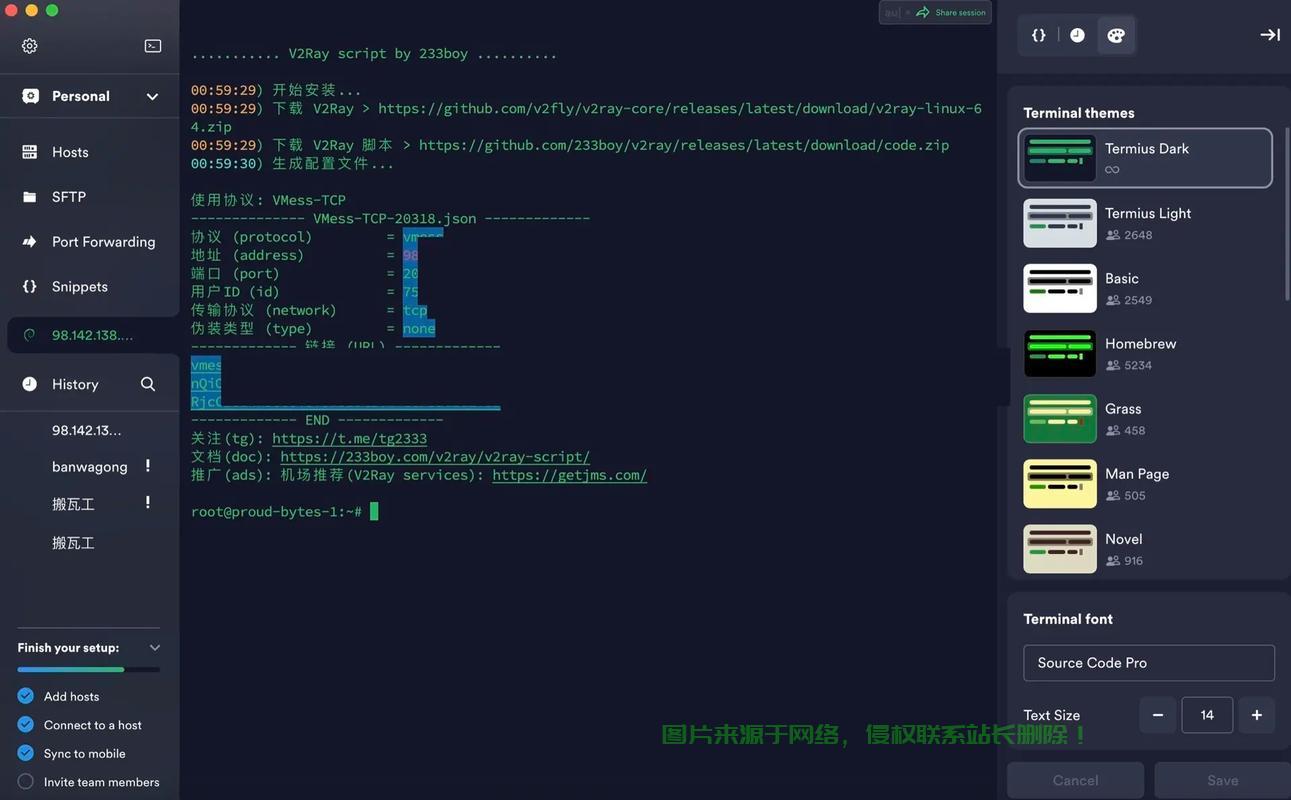Click the Personal vault icon
Screen dimensions: 1291x800
pos(31,96)
